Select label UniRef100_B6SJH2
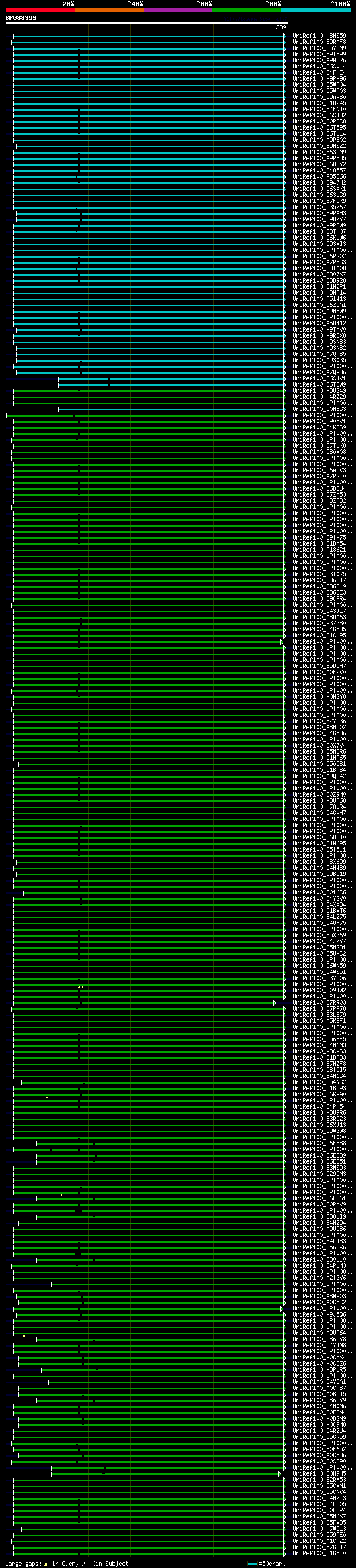This screenshot has height=1568, width=356. point(319,115)
